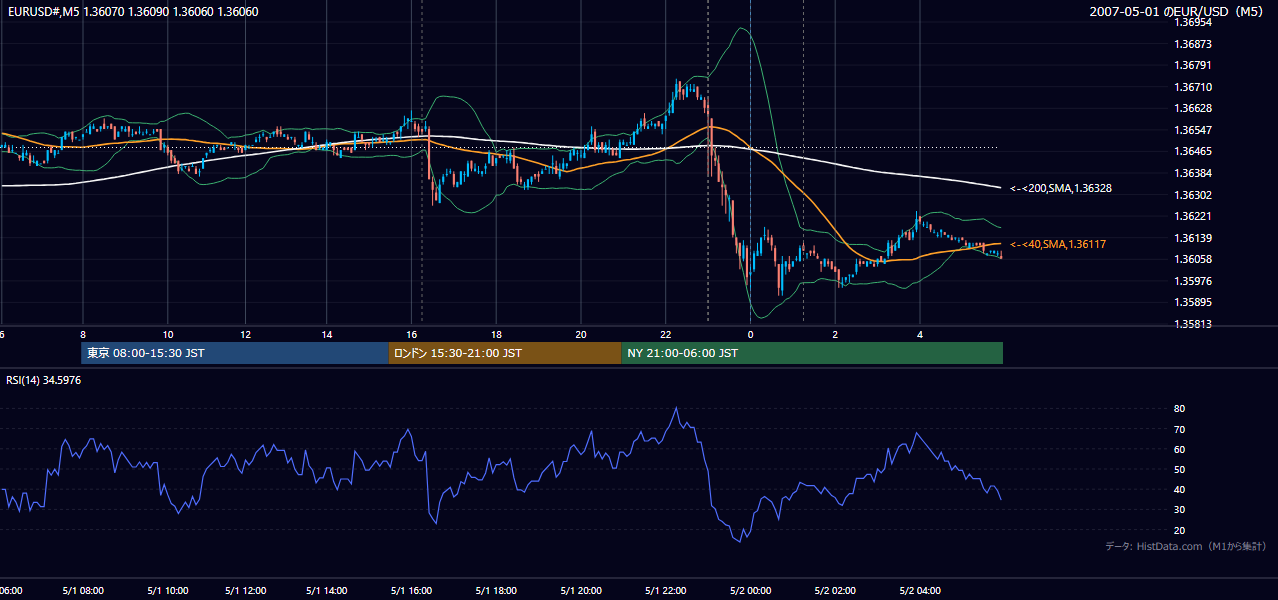Select the 東京 08:00-15:30 JST session bar
Viewport: 1278px width, 600px height.
[235, 353]
